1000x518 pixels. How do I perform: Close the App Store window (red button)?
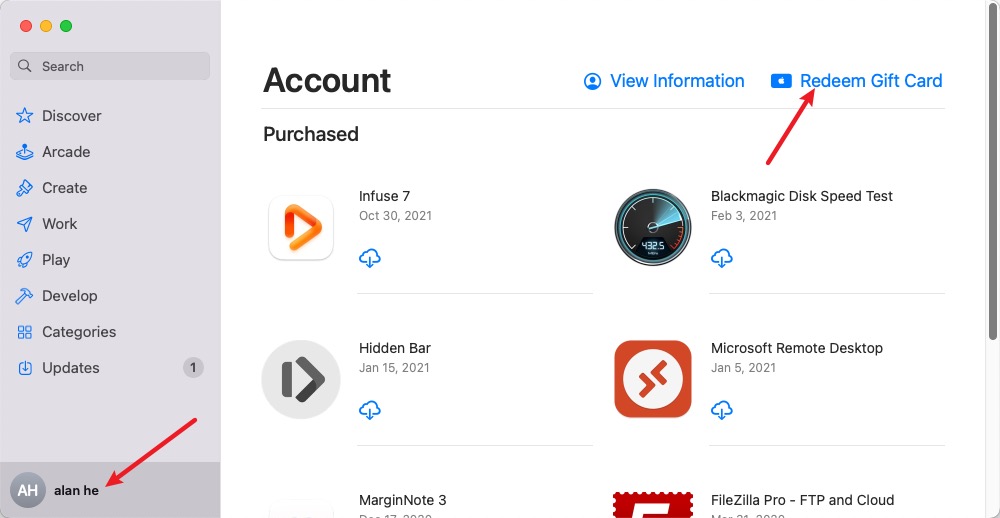[26, 26]
